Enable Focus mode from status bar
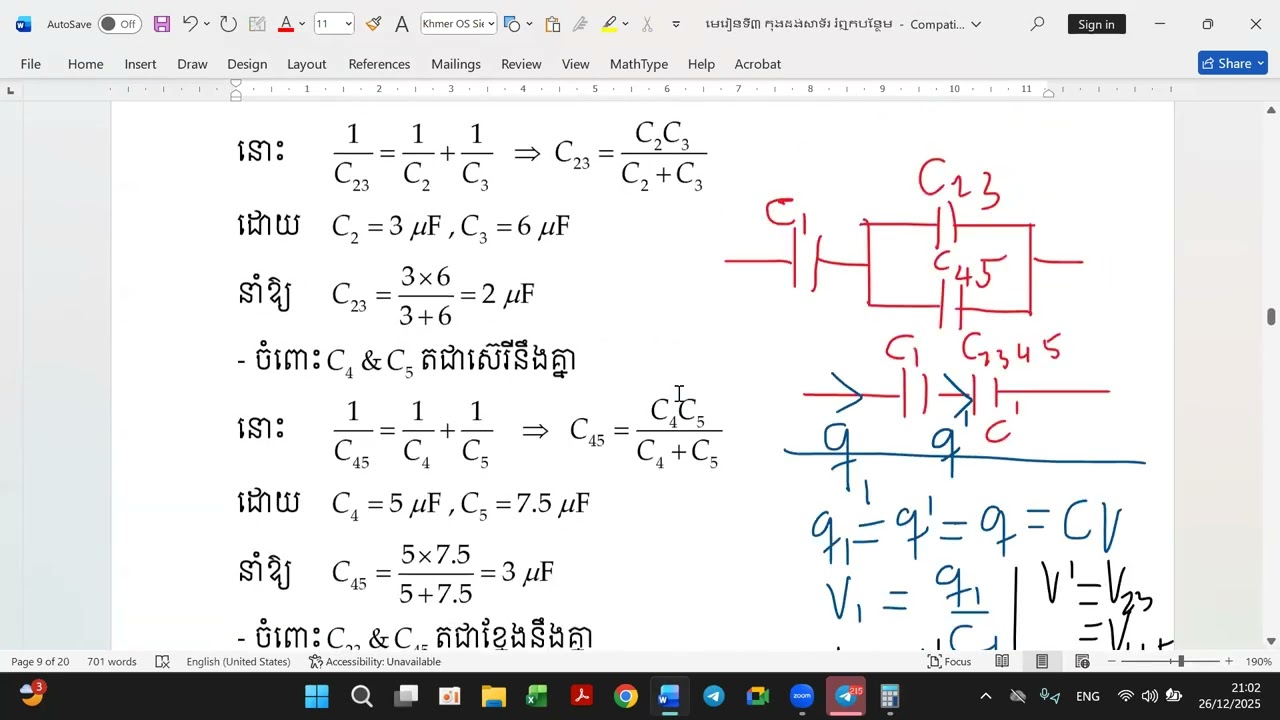This screenshot has height=720, width=1280. coord(950,661)
